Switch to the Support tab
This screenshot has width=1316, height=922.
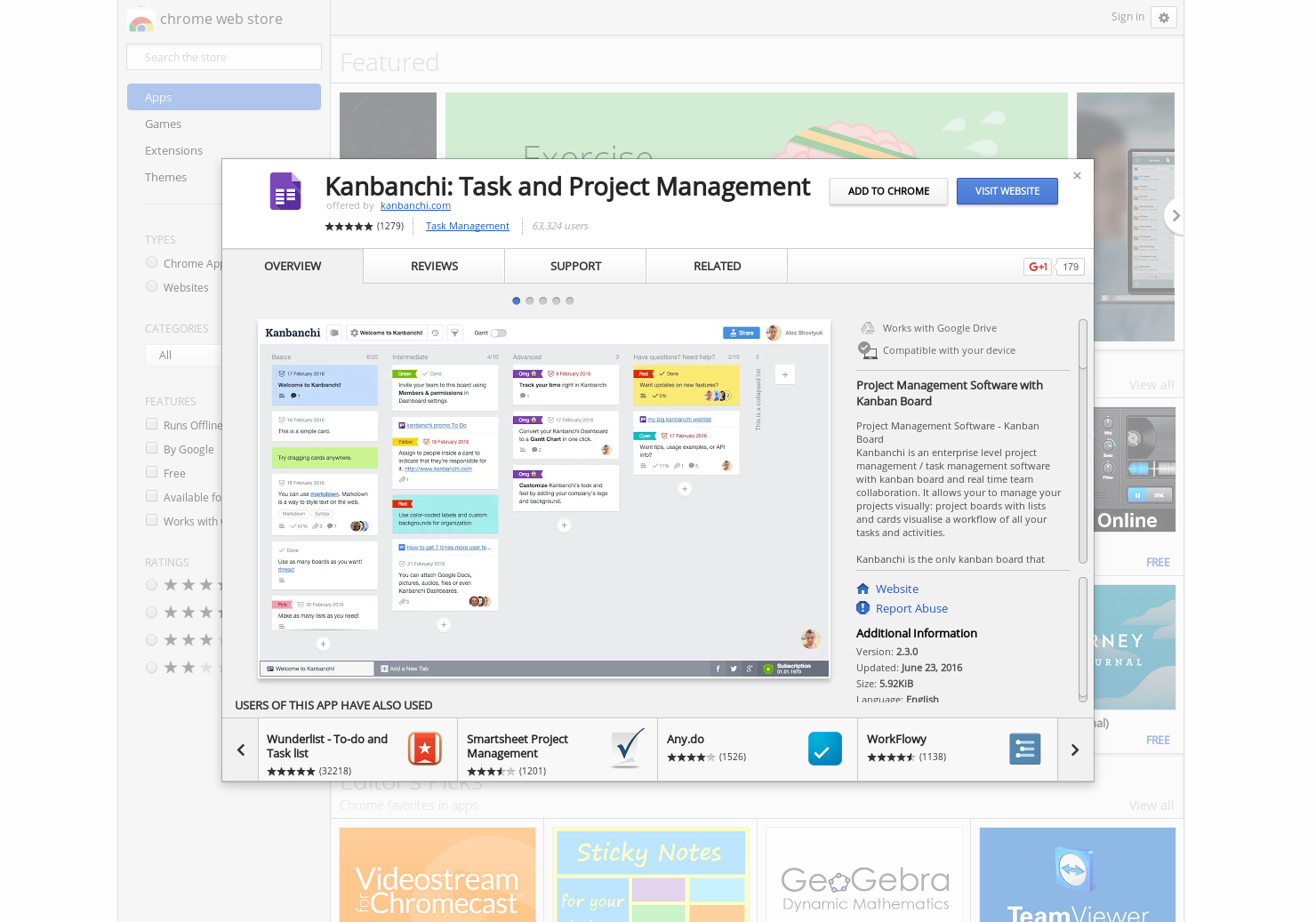[x=575, y=266]
